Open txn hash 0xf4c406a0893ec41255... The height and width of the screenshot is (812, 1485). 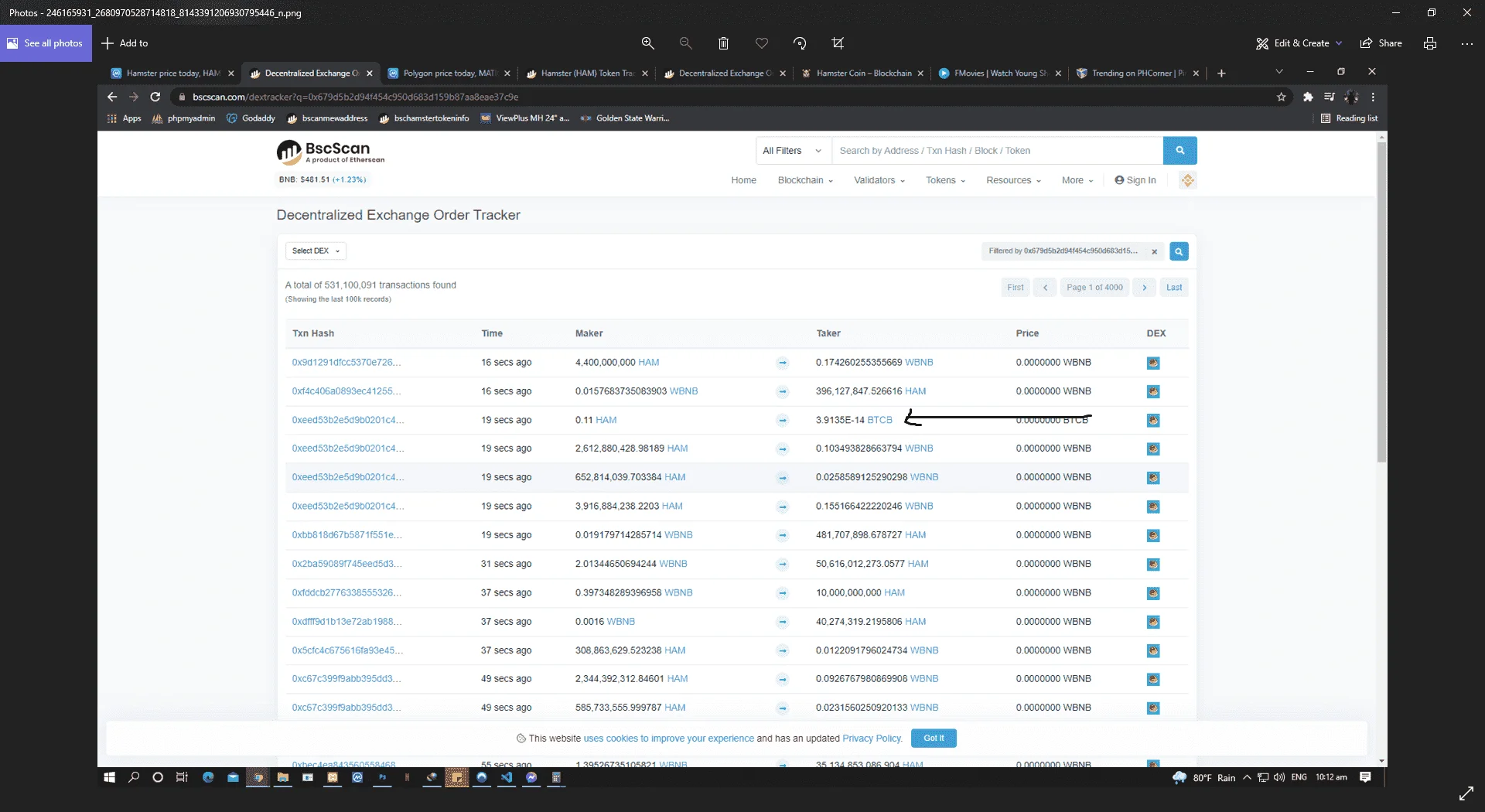tap(346, 391)
